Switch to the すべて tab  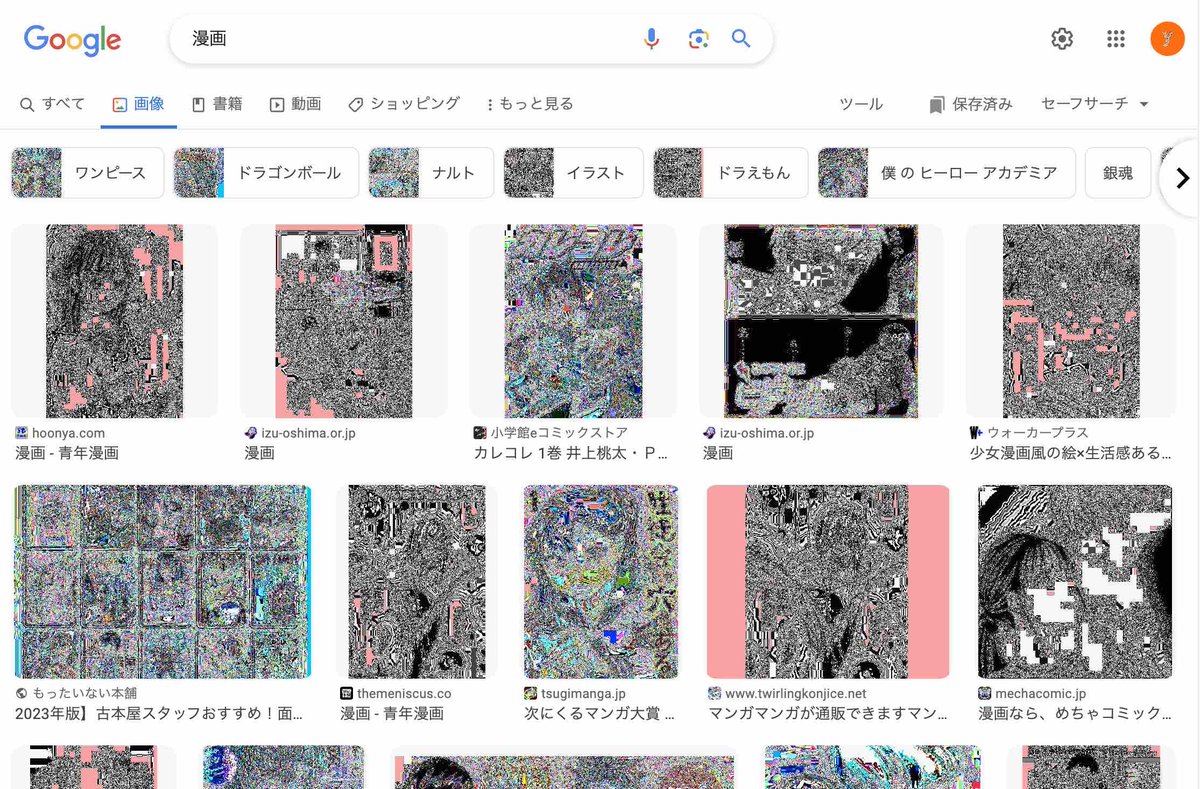click(x=52, y=104)
